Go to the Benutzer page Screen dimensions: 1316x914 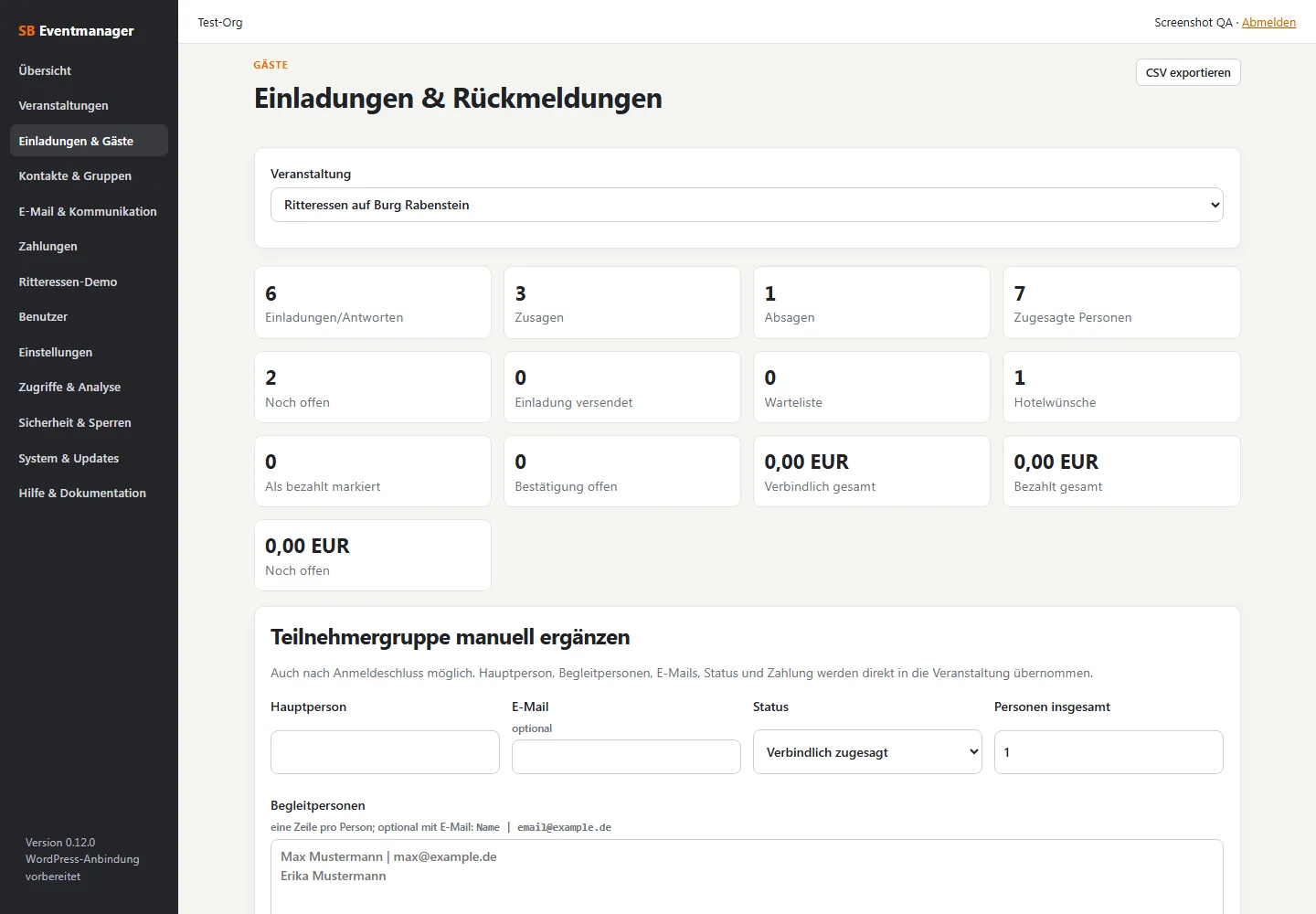click(x=89, y=317)
